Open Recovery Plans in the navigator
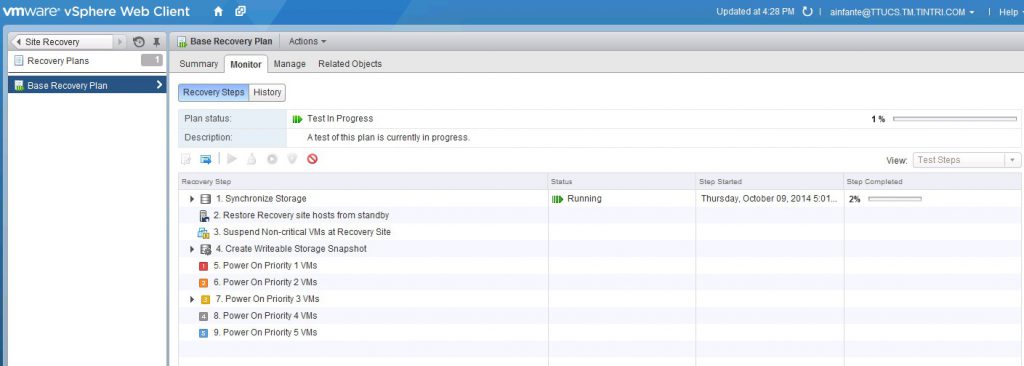Image resolution: width=1024 pixels, height=366 pixels. coord(58,61)
